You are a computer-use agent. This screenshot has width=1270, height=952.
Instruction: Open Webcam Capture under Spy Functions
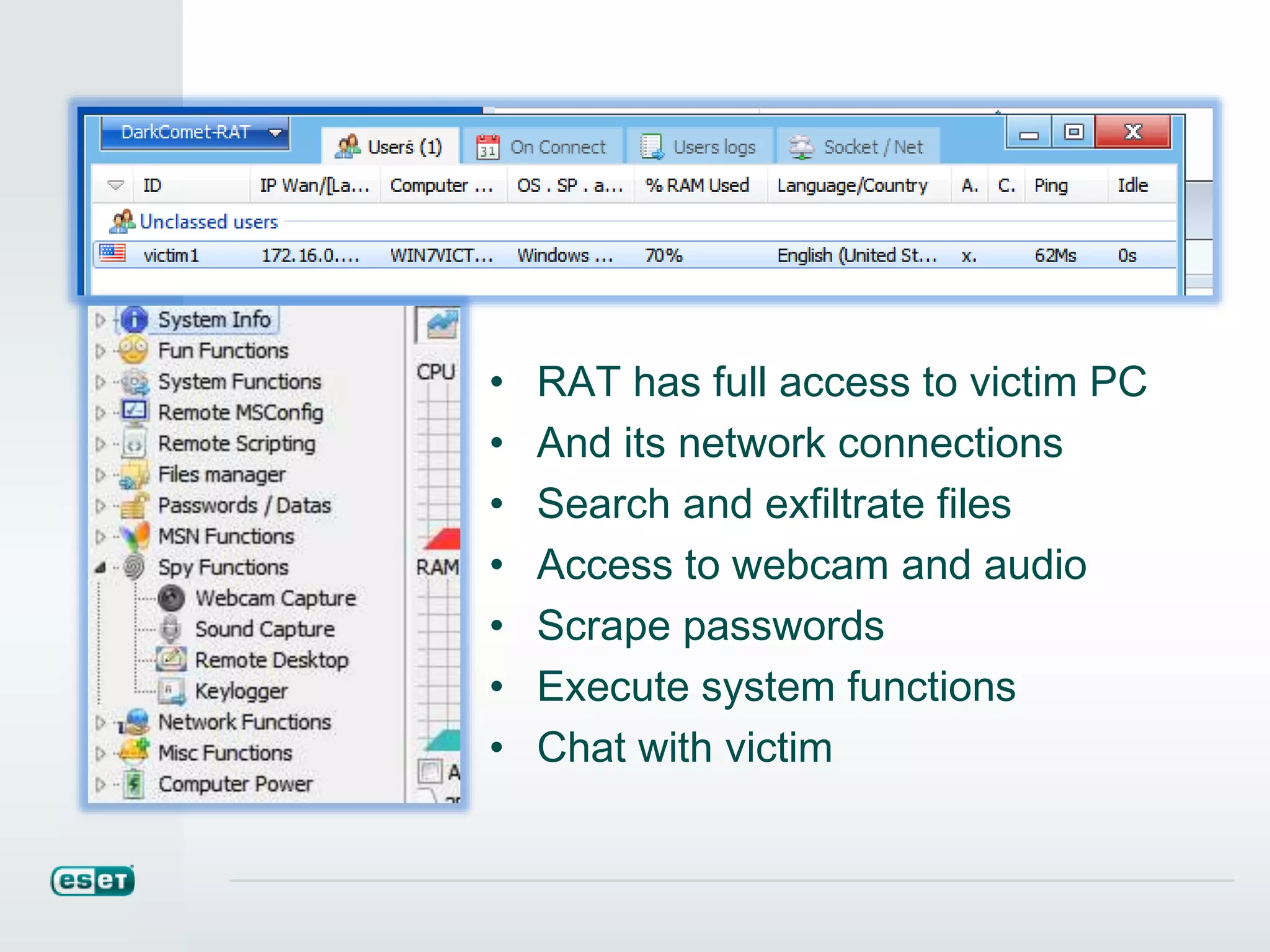[x=275, y=599]
